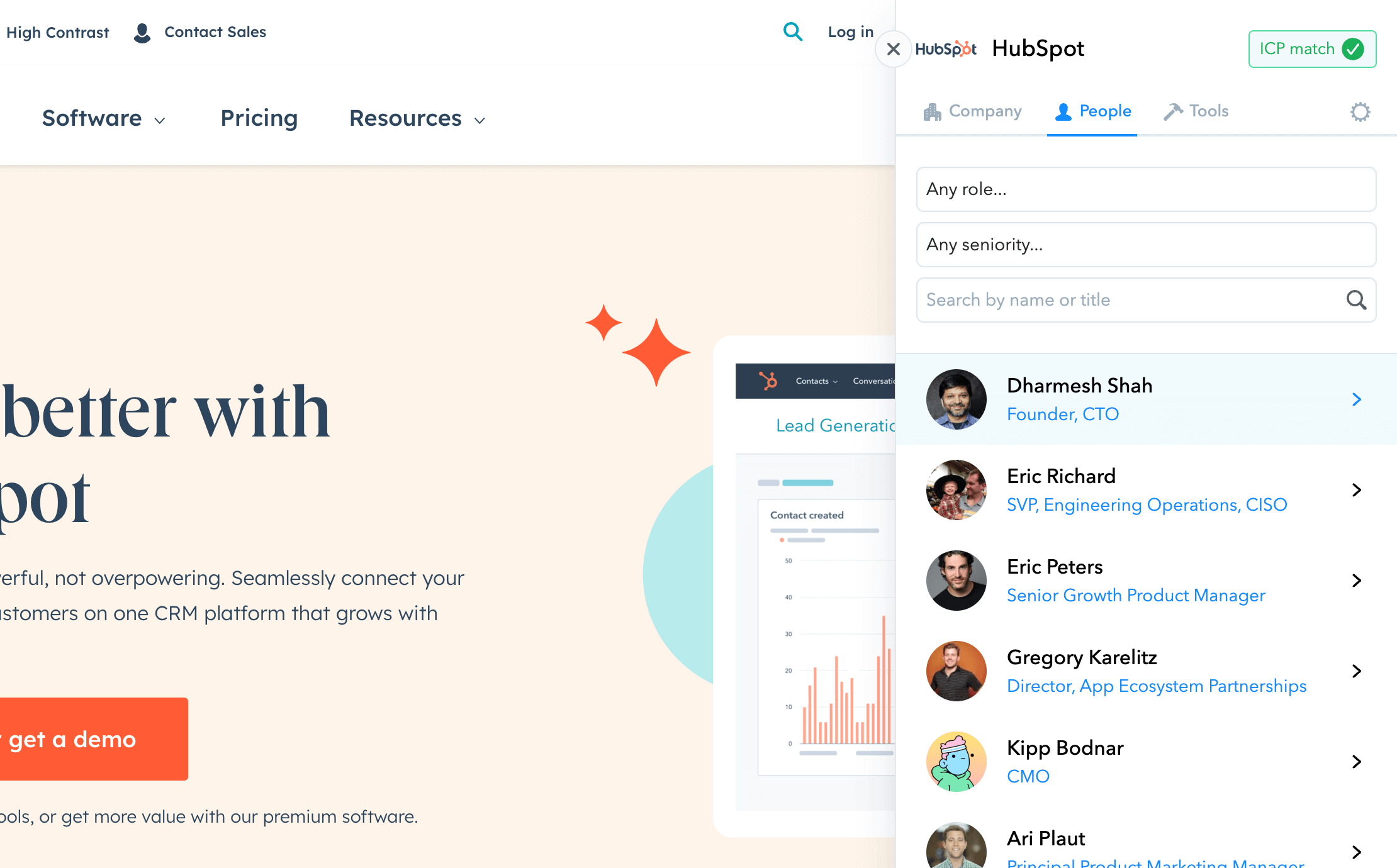Image resolution: width=1397 pixels, height=868 pixels.
Task: Click the search by name input field
Action: coord(1145,300)
